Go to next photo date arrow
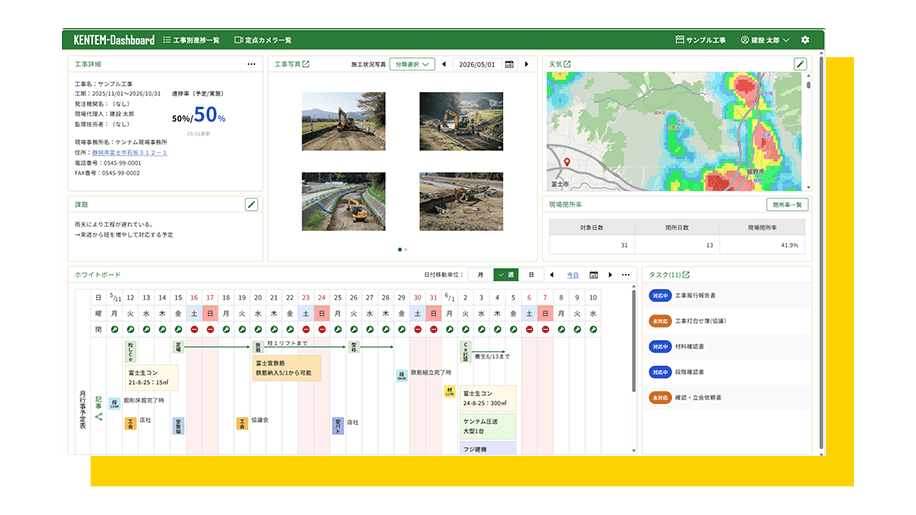 coord(526,64)
